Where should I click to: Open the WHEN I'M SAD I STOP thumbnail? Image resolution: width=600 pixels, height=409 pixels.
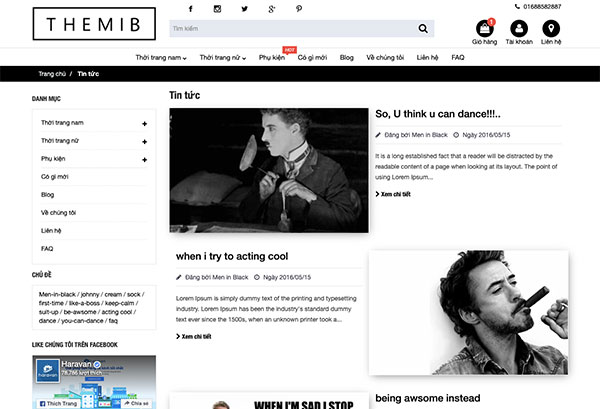269,401
